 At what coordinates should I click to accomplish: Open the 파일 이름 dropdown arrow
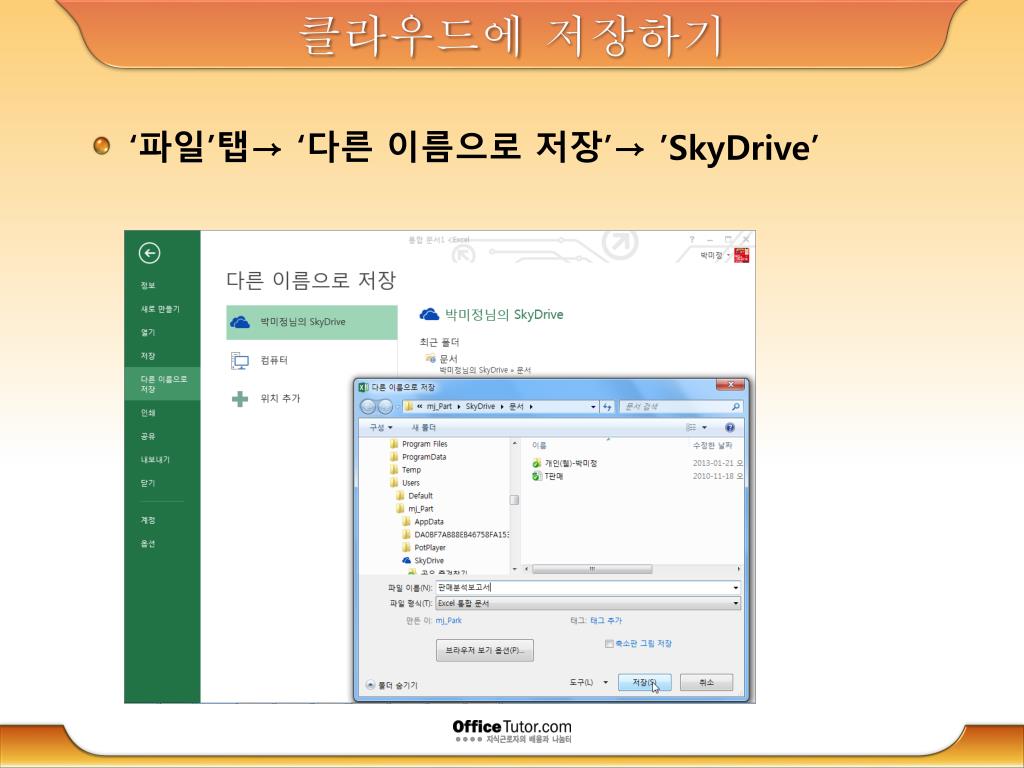(x=736, y=588)
